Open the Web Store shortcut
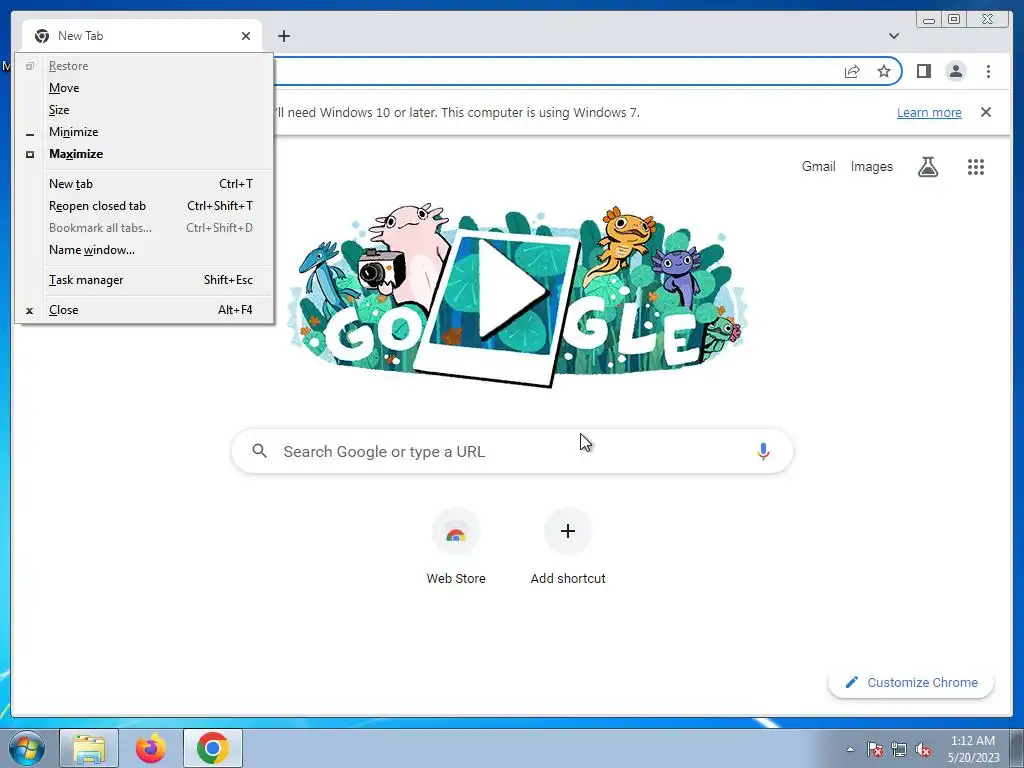Viewport: 1024px width, 768px height. pyautogui.click(x=456, y=547)
